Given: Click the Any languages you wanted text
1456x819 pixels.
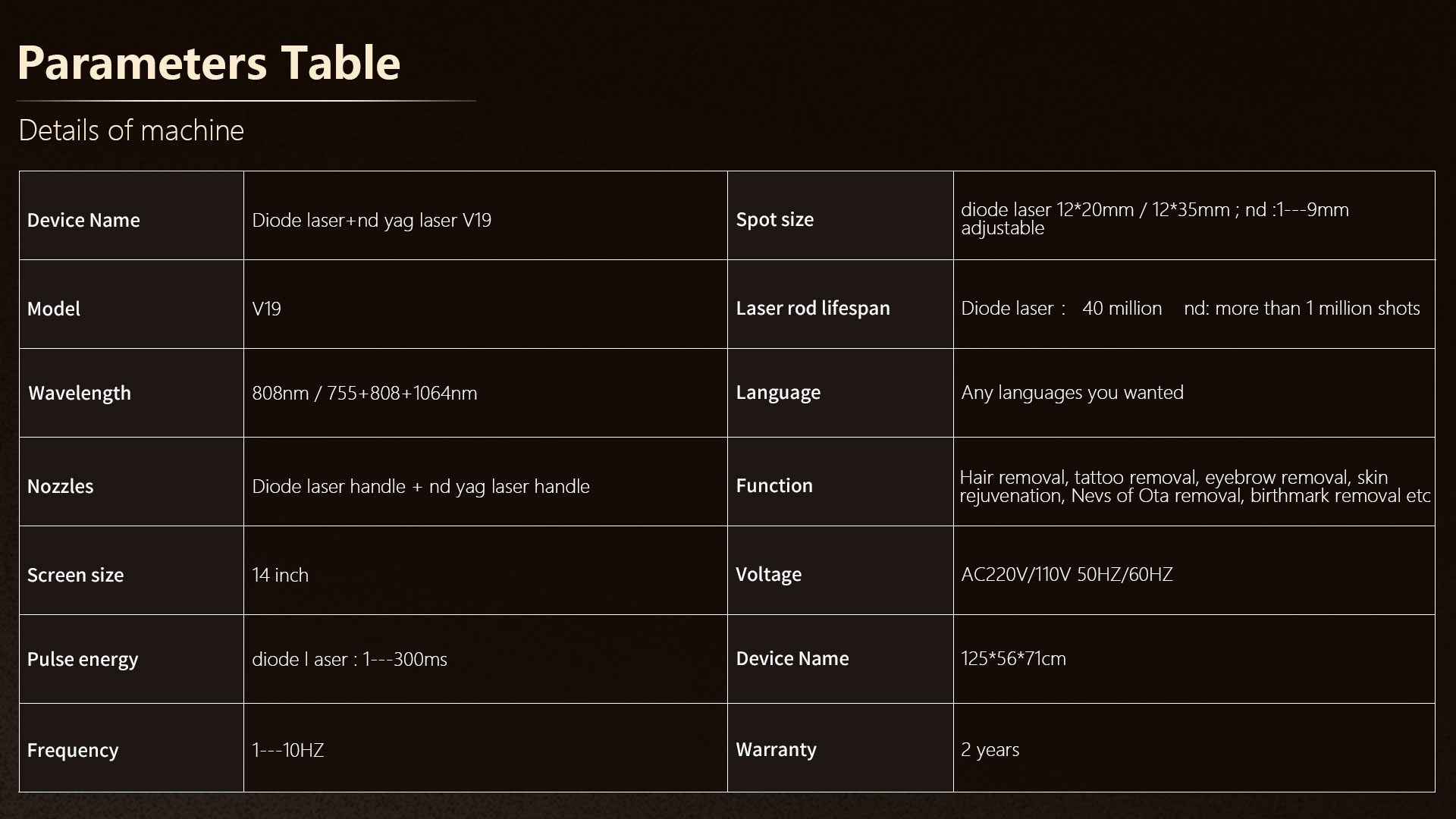Looking at the screenshot, I should (1072, 392).
